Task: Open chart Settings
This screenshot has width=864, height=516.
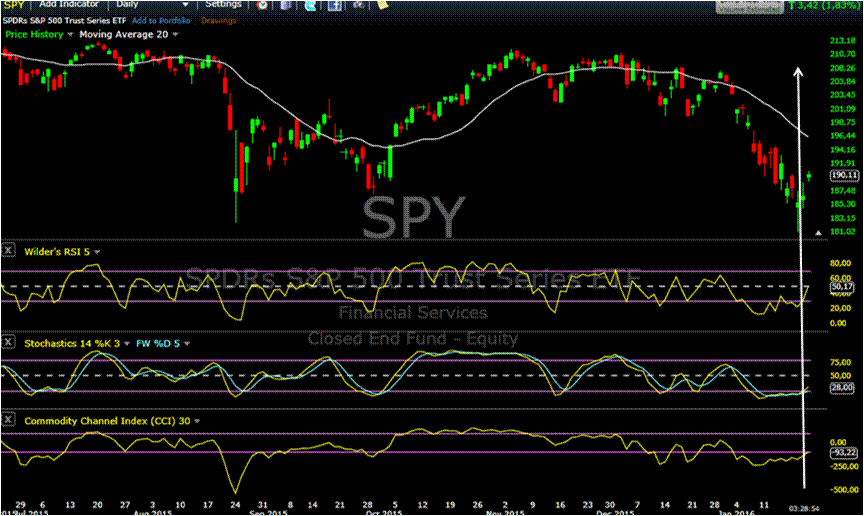Action: (x=223, y=4)
